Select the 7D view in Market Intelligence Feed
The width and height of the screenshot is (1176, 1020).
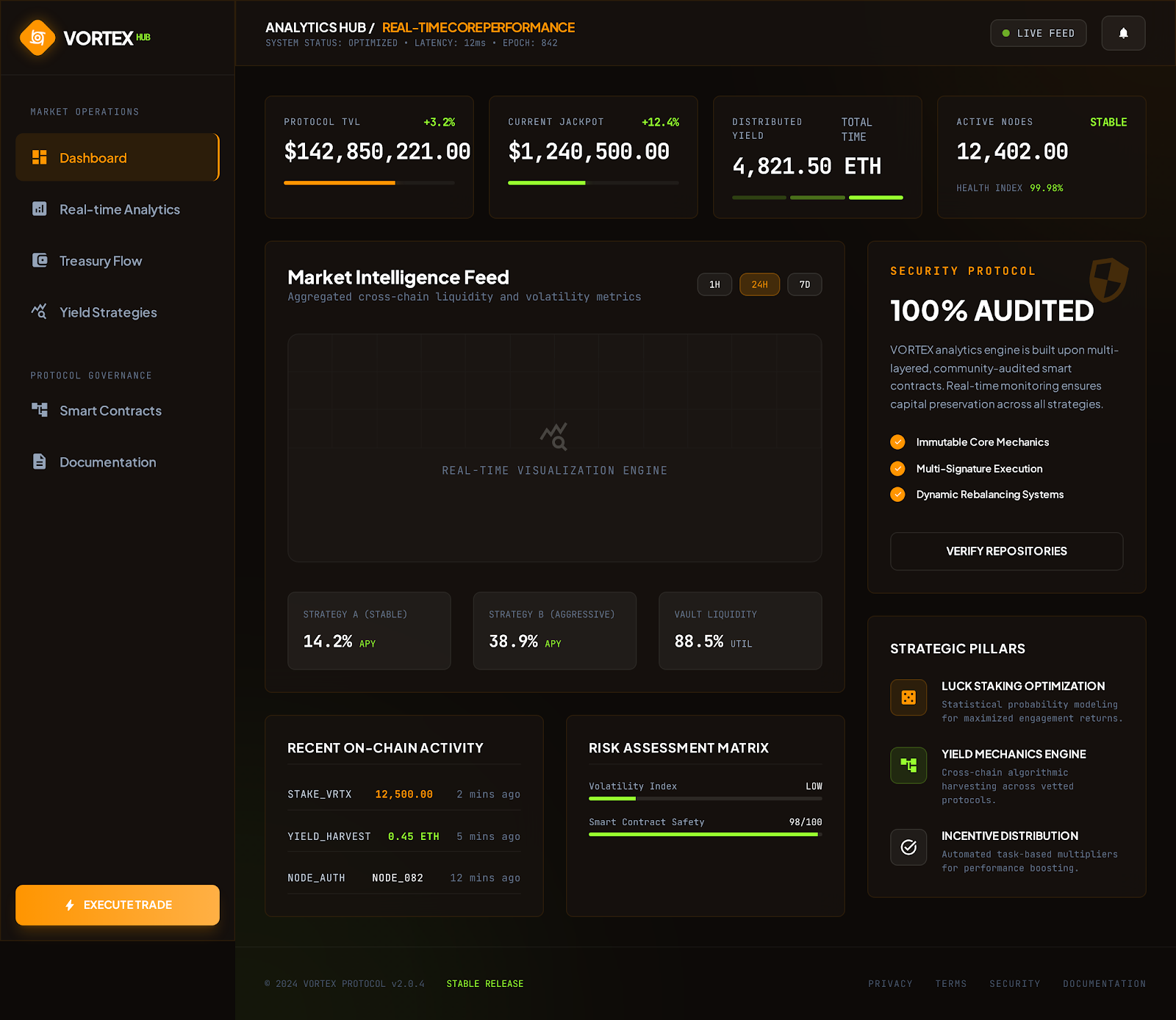click(804, 284)
